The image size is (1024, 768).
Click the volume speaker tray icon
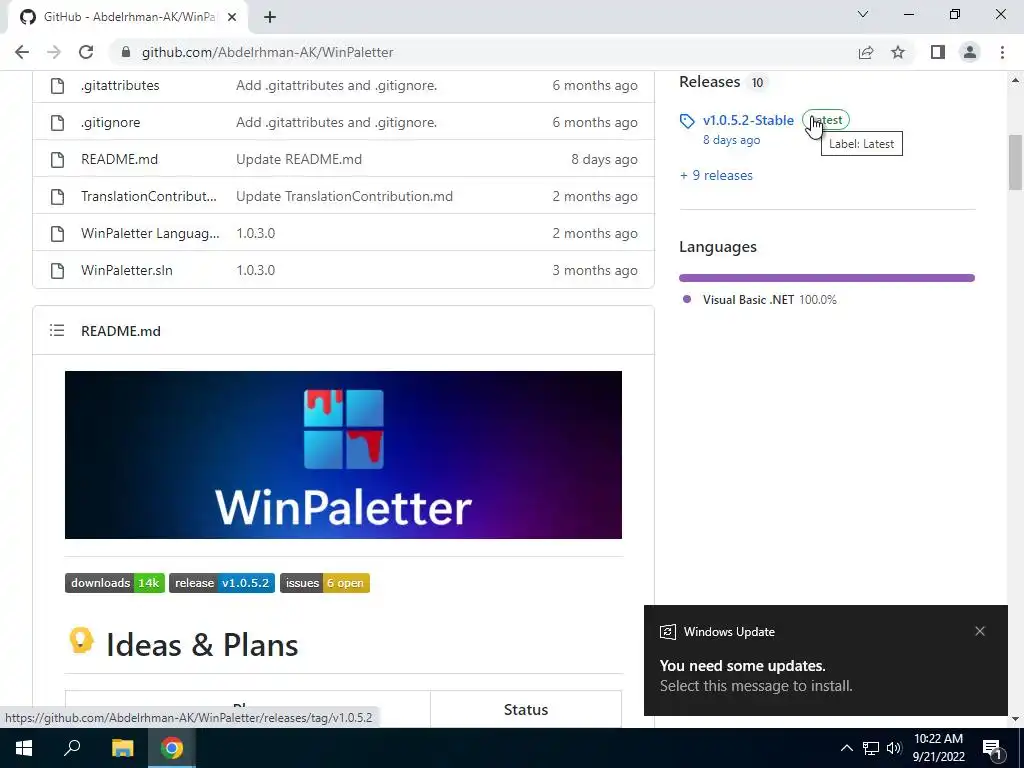point(894,748)
